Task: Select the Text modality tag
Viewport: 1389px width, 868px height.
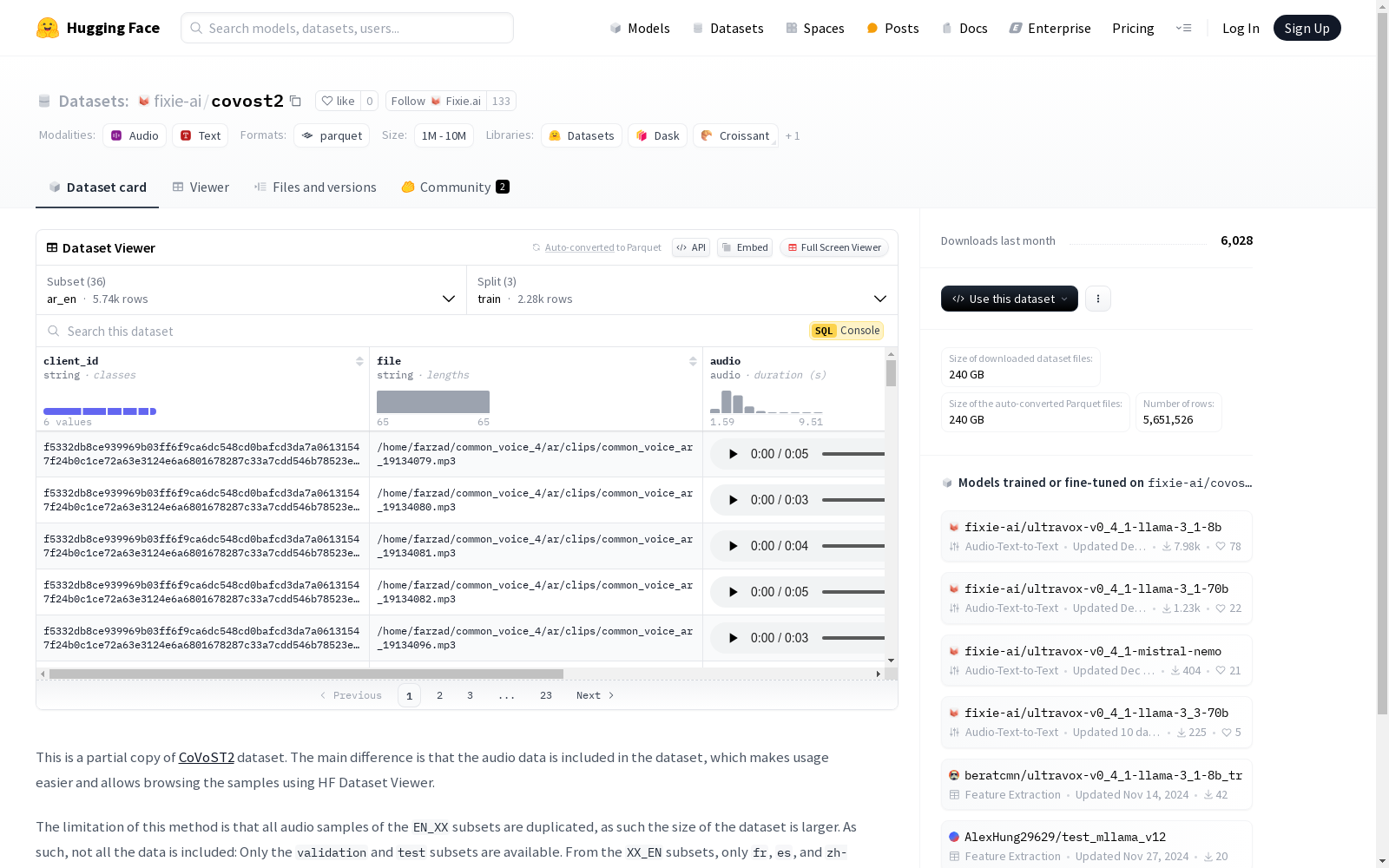Action: pyautogui.click(x=201, y=135)
